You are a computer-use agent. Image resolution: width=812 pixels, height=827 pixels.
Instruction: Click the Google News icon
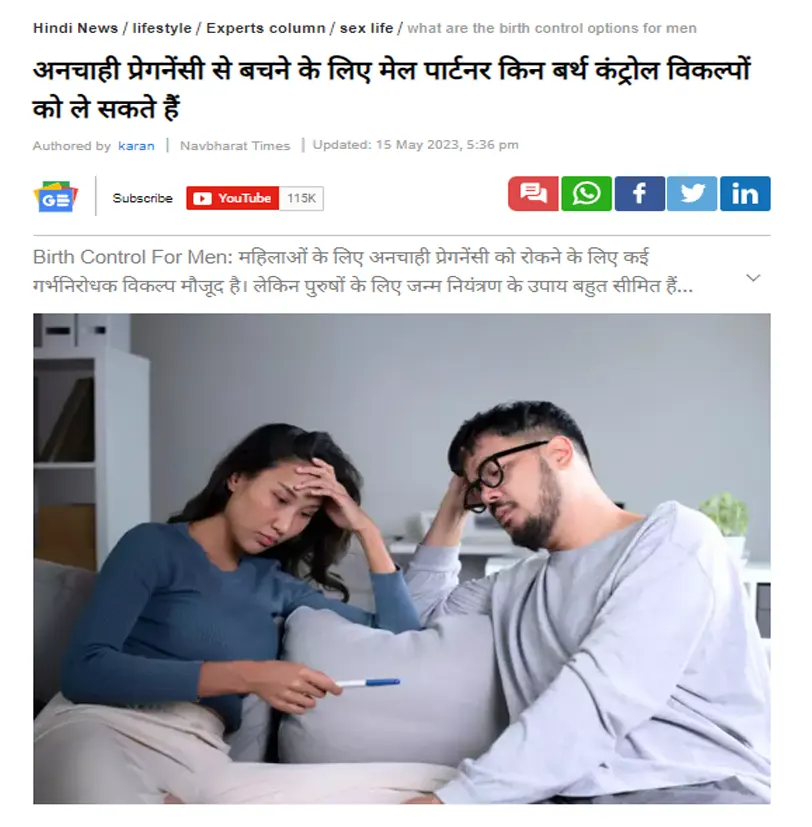click(x=55, y=197)
